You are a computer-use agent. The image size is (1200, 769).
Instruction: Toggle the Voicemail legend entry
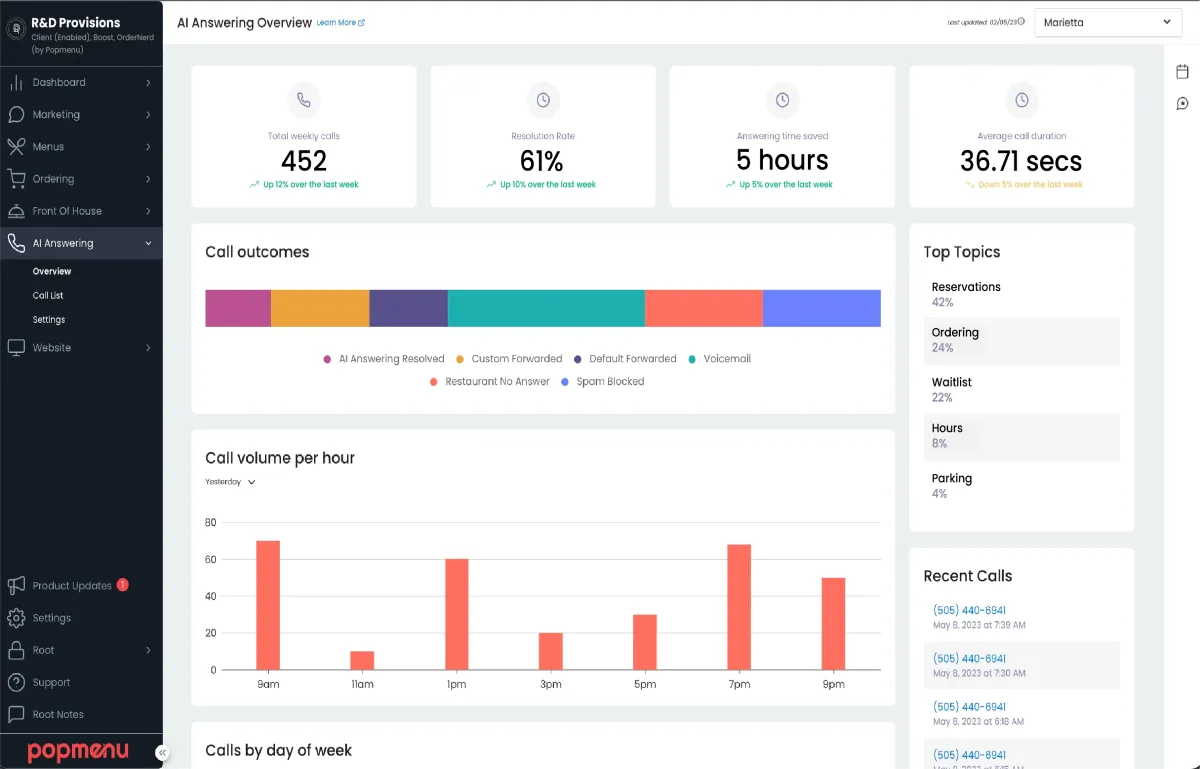point(720,358)
